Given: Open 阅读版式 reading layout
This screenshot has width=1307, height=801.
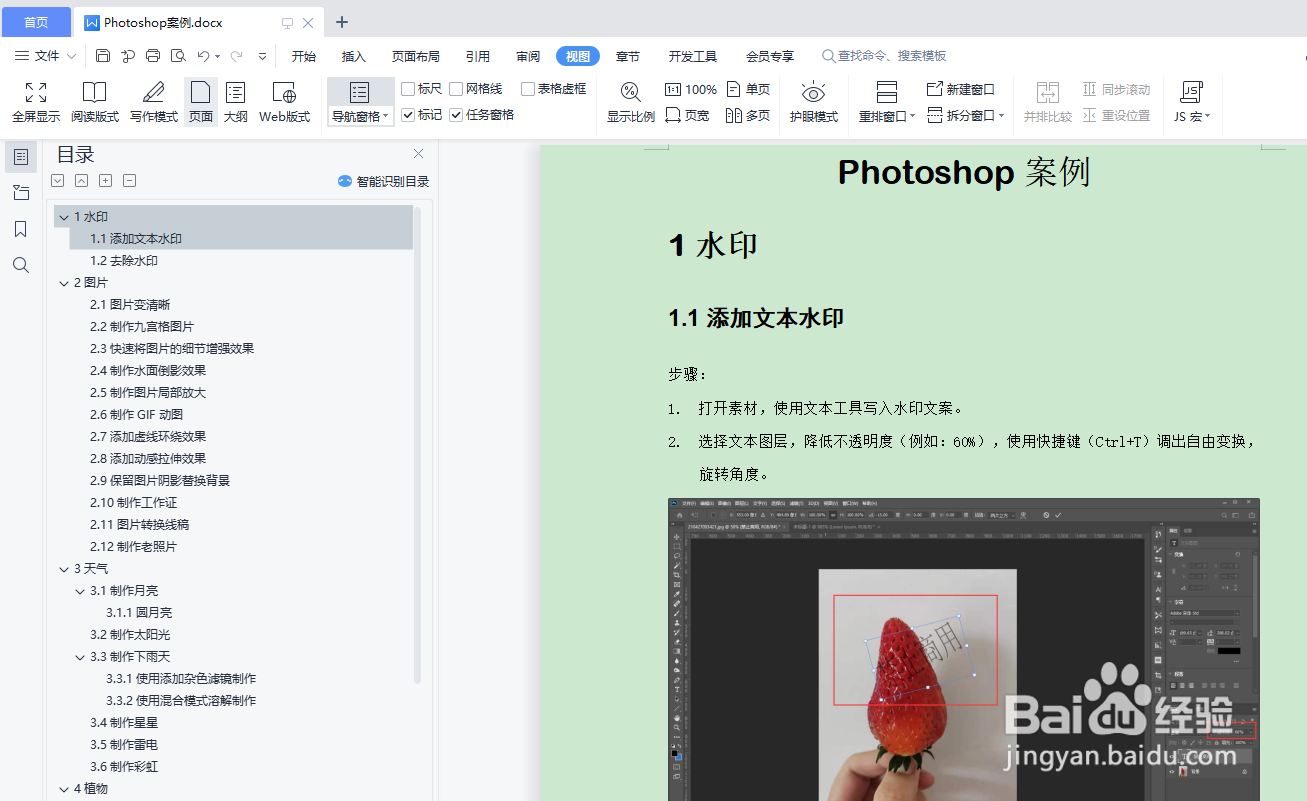Looking at the screenshot, I should 95,103.
